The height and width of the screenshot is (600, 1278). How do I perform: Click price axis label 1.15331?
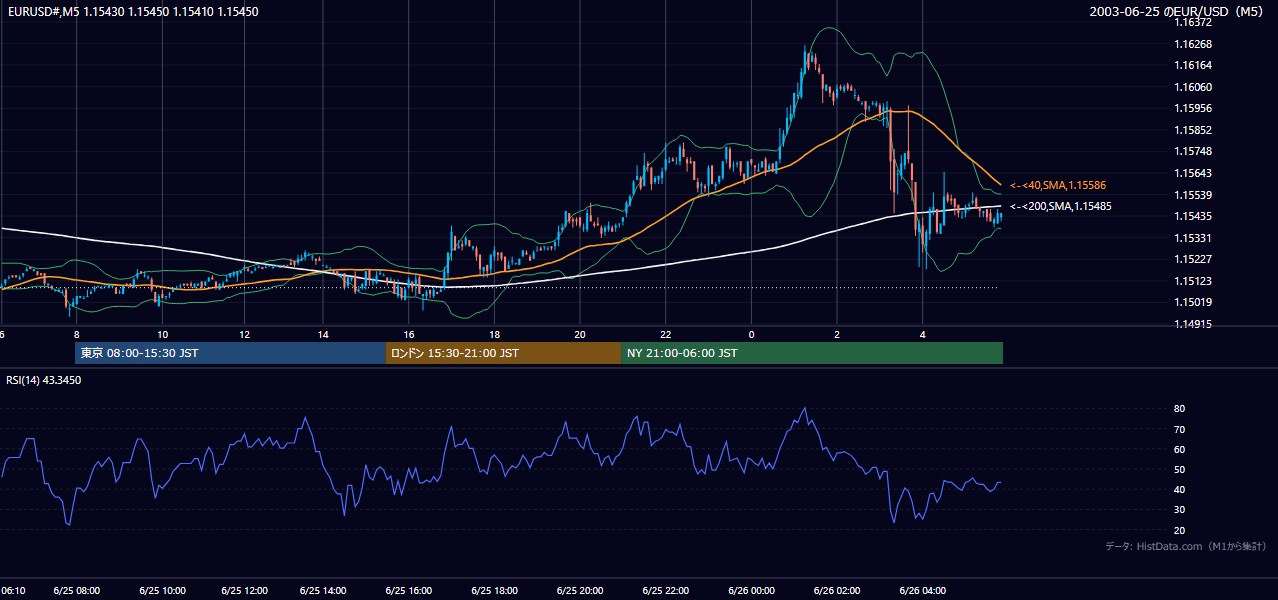[x=1194, y=238]
